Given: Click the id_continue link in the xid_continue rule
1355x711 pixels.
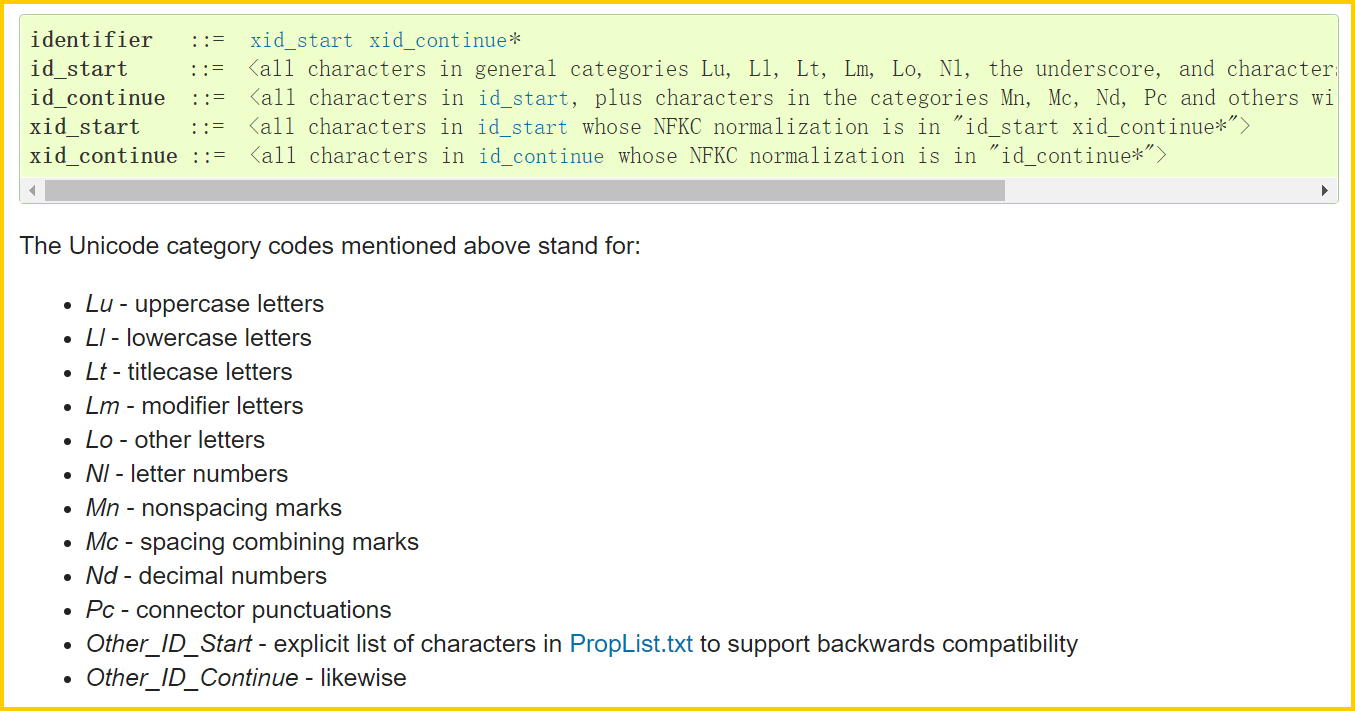Looking at the screenshot, I should 541,155.
